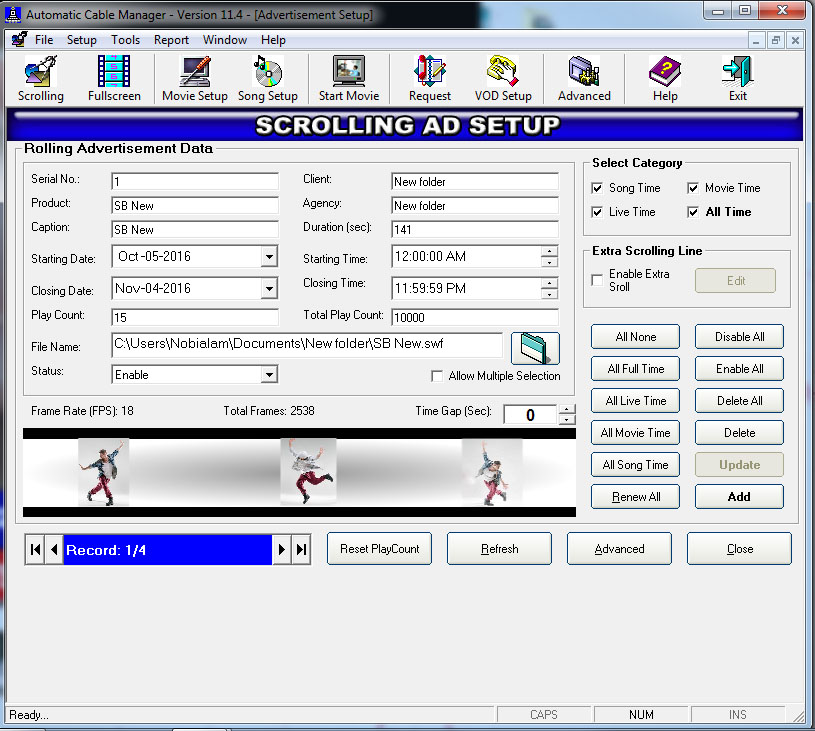The width and height of the screenshot is (815, 731).
Task: Open the Starting Date calendar dropdown
Action: [x=268, y=258]
